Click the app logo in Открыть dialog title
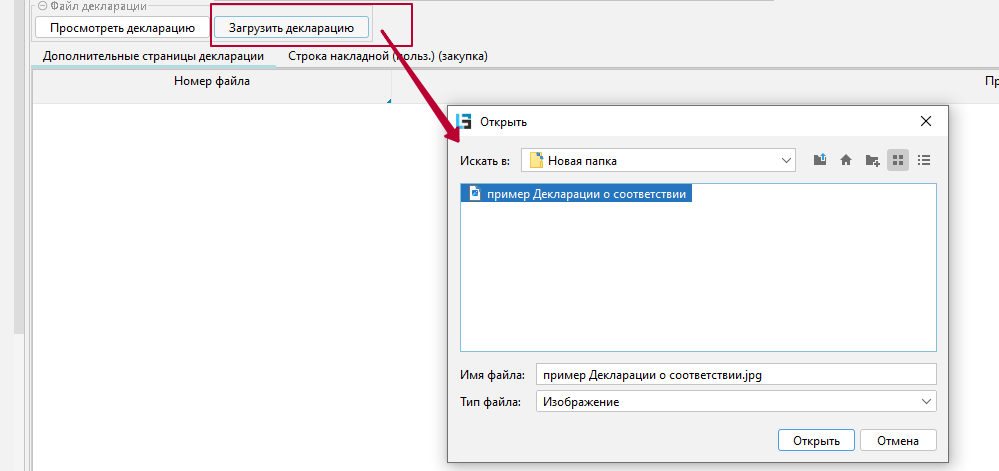999x471 pixels. point(464,122)
